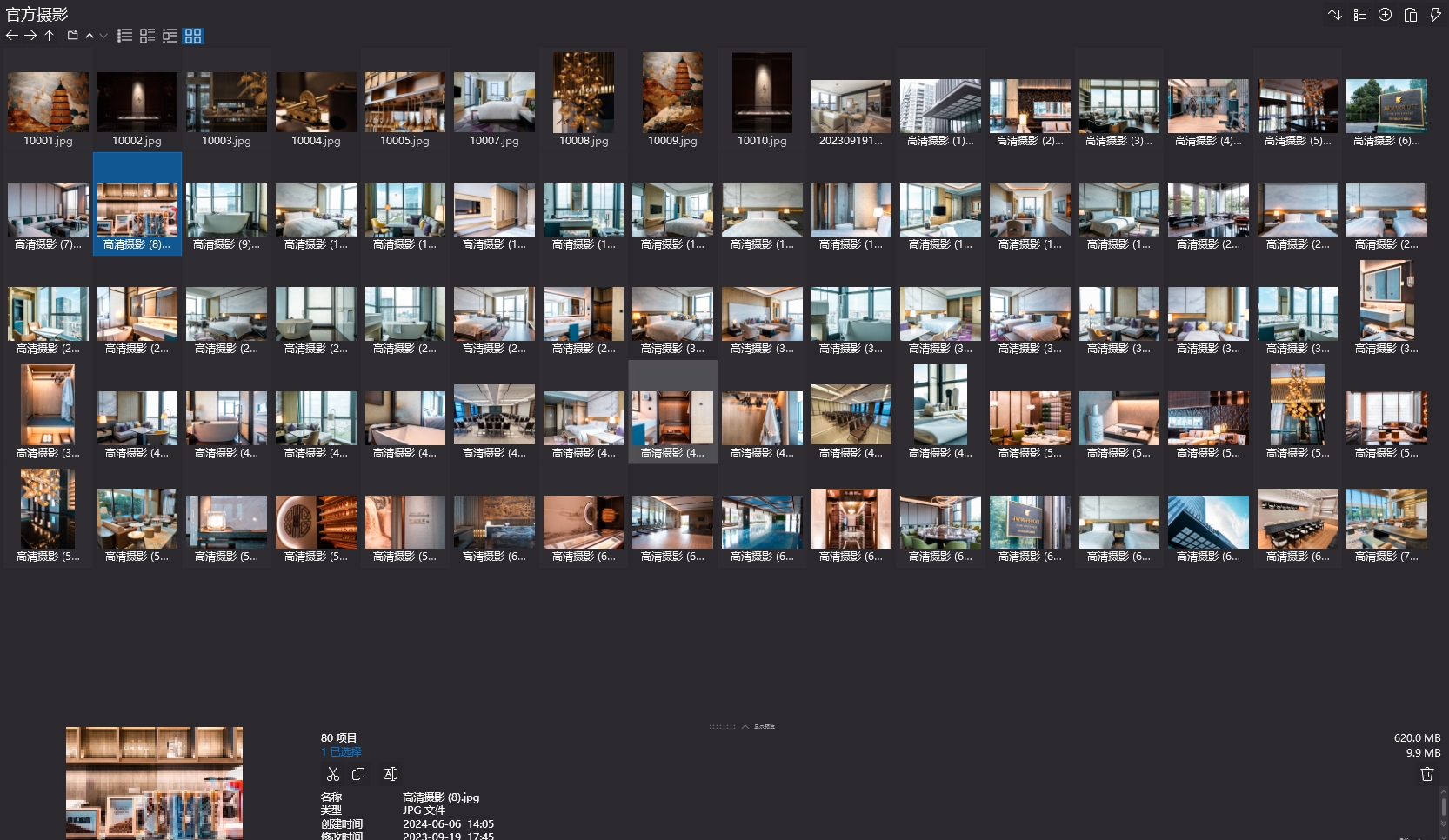Go up one folder level
Screen dimensions: 1449x840
point(50,36)
